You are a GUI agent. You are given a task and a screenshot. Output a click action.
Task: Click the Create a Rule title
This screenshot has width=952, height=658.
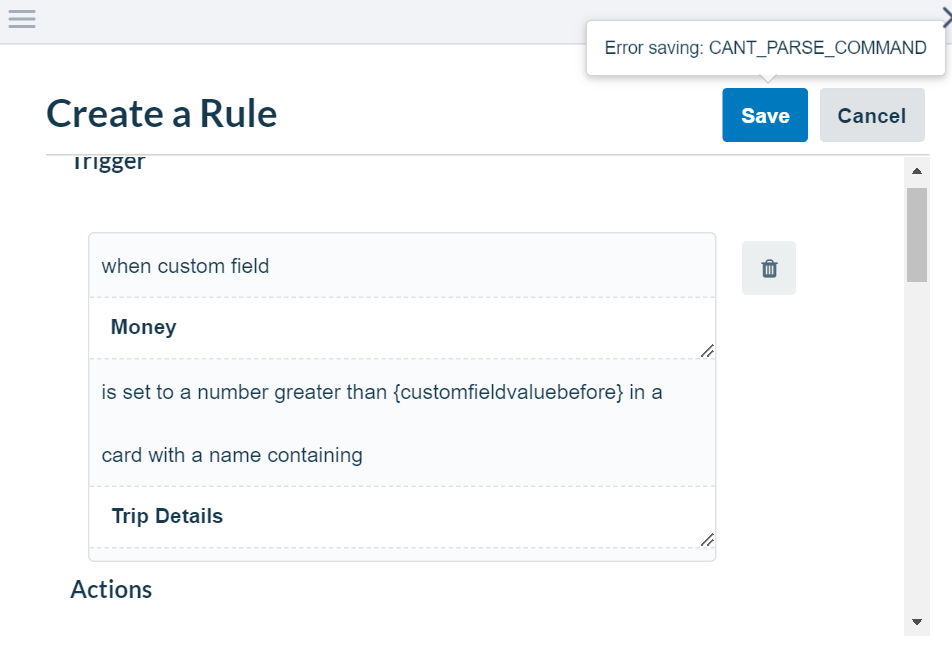[x=162, y=114]
